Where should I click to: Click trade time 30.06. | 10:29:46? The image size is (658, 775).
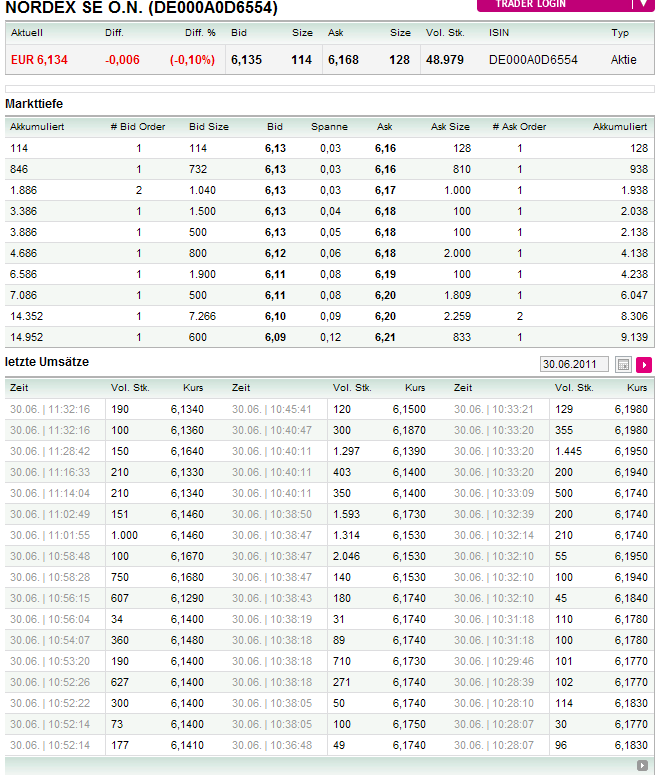pos(494,661)
